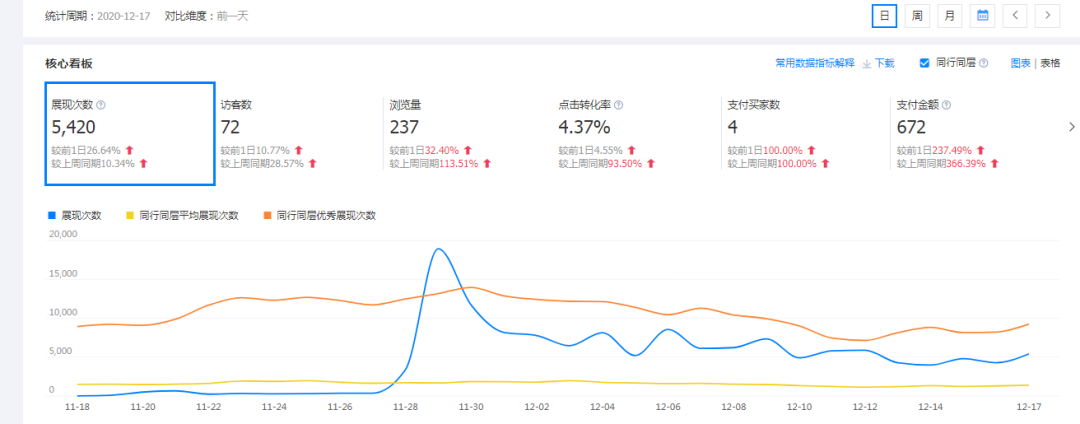
Task: Toggle 同行同层优秀展现次数 orange legend series
Action: pos(319,215)
